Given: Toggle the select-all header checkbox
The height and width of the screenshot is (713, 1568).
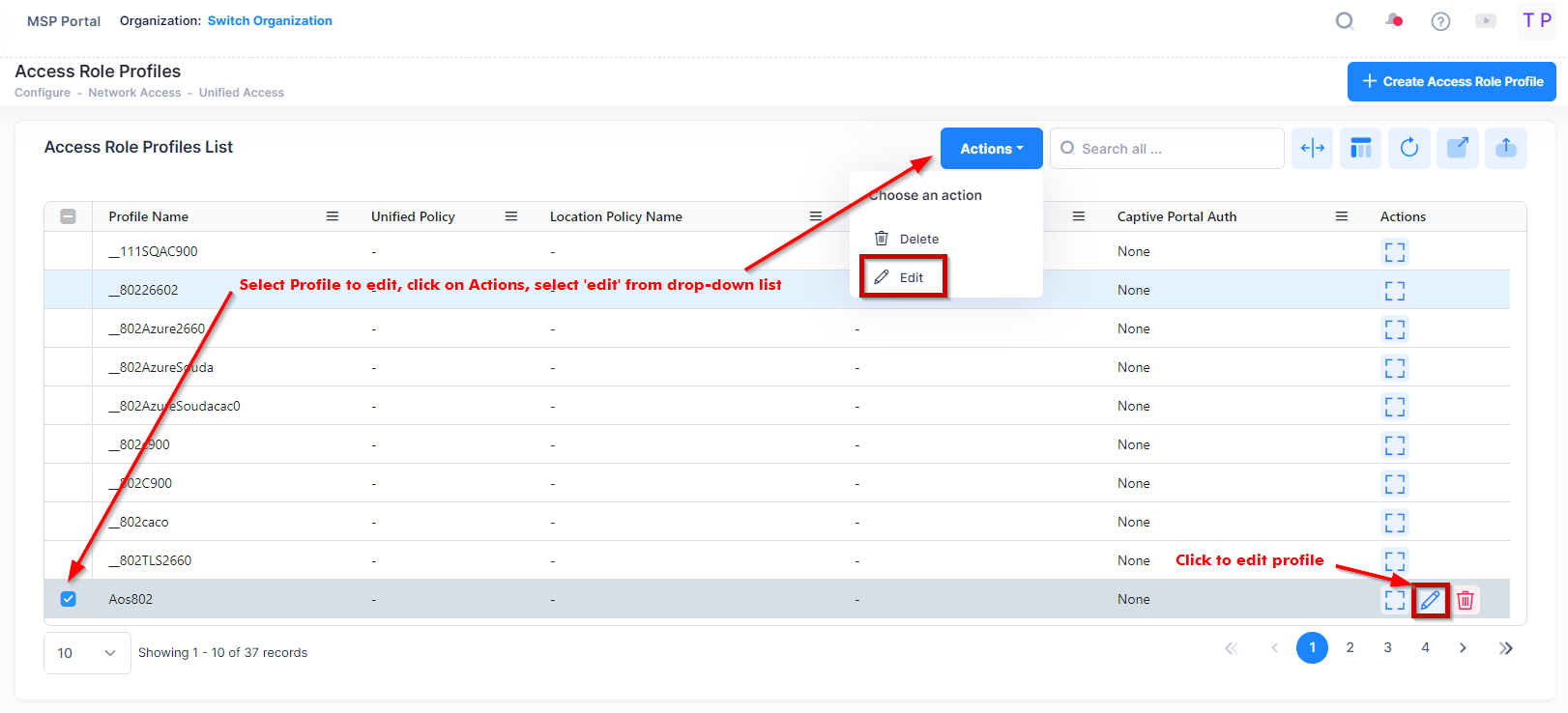Looking at the screenshot, I should pos(68,216).
